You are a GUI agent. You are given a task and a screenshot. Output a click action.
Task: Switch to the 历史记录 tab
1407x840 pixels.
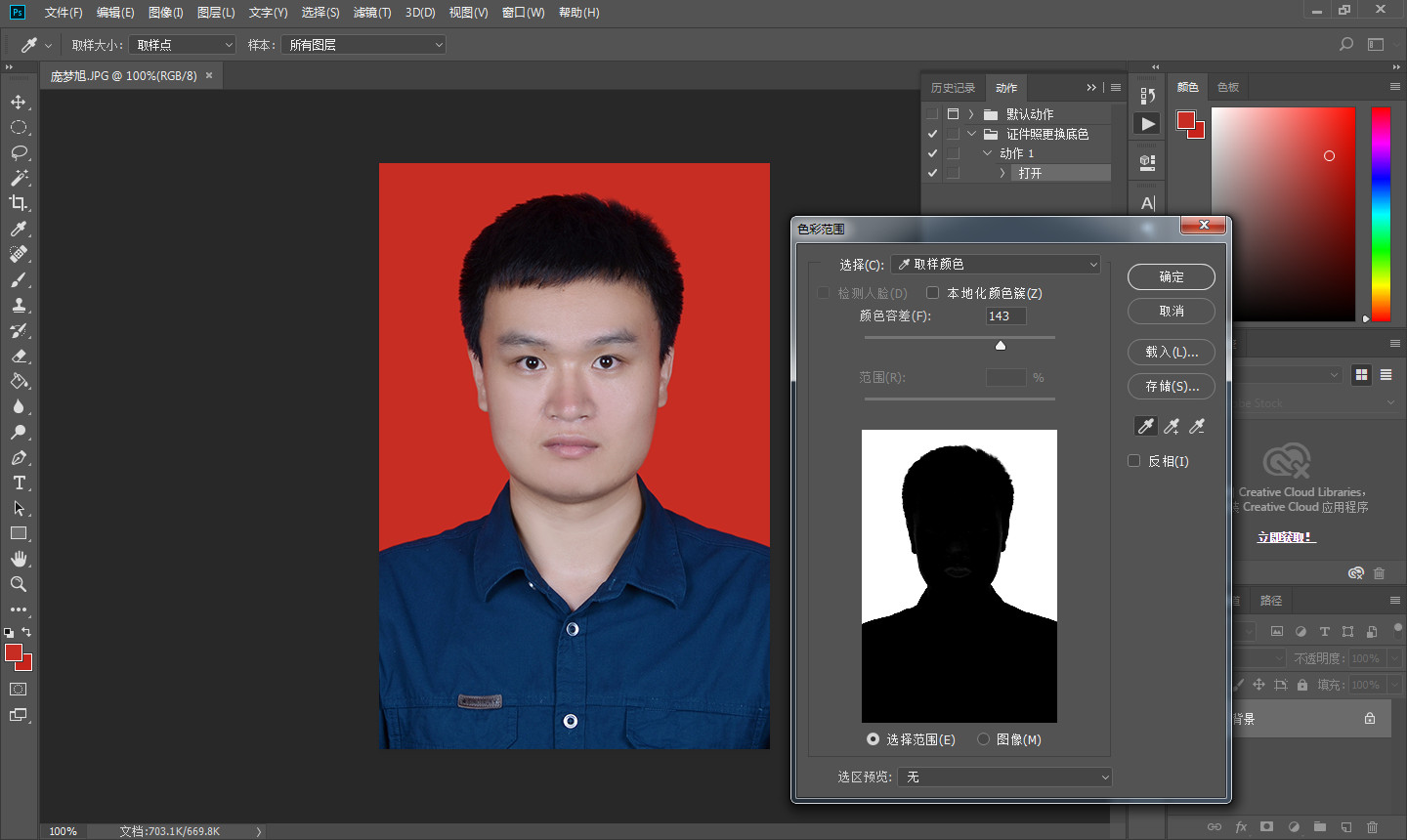pyautogui.click(x=953, y=88)
